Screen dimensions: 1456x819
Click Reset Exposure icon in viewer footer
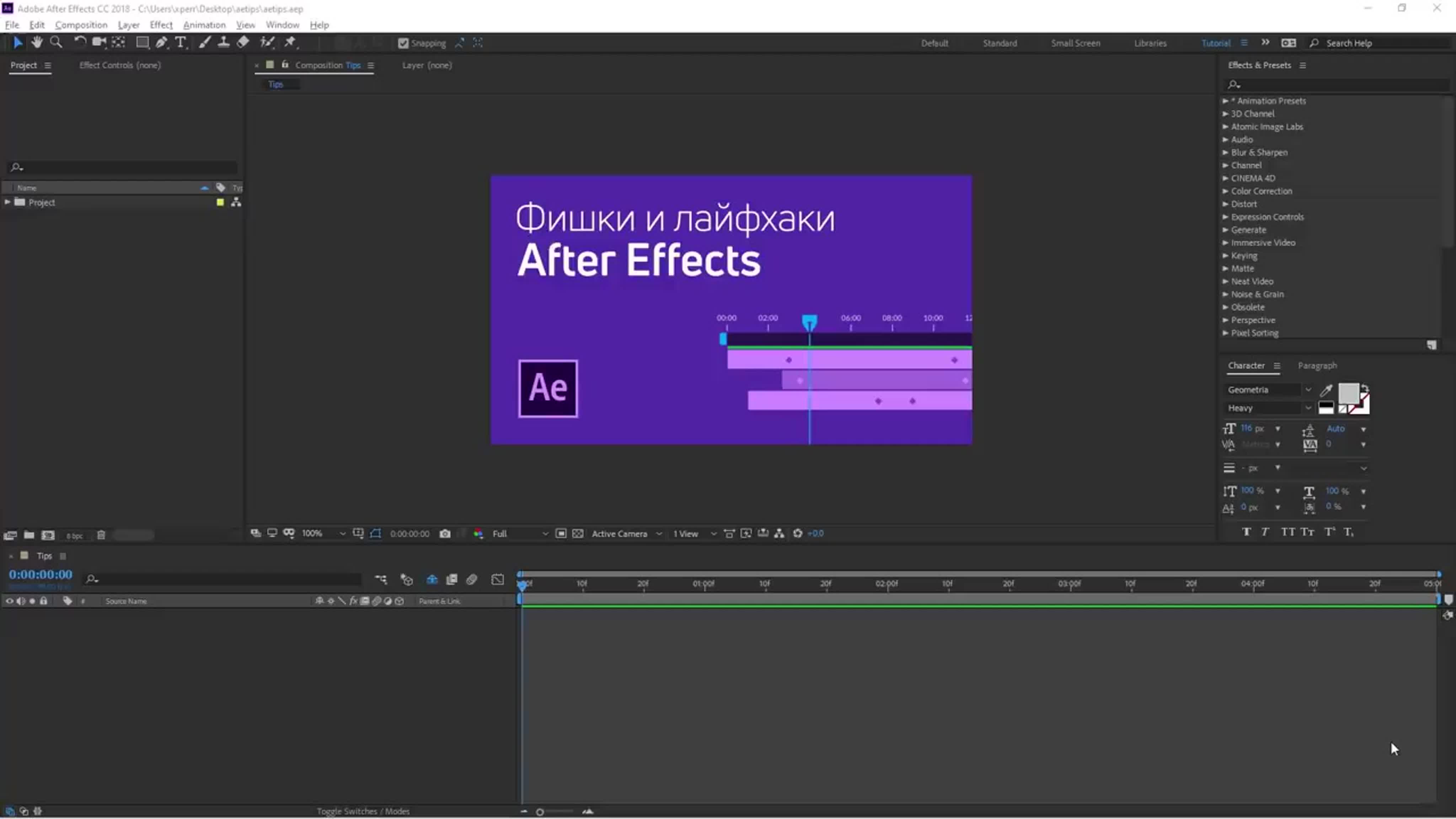coord(798,534)
